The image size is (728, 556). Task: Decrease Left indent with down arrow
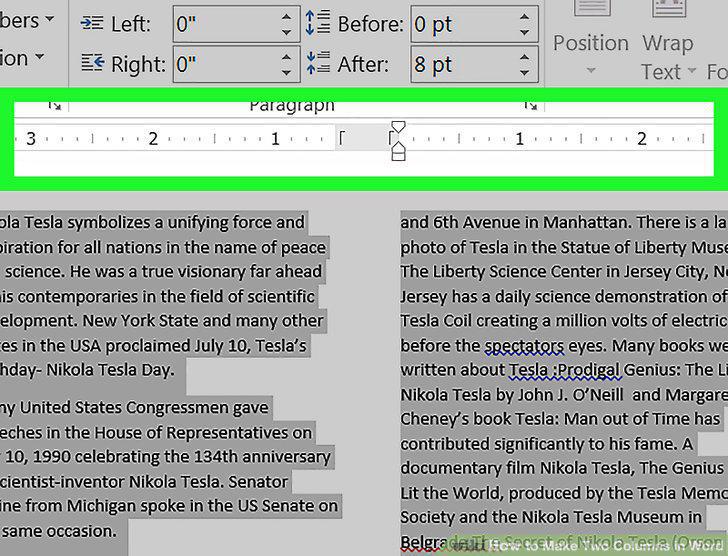pyautogui.click(x=286, y=32)
